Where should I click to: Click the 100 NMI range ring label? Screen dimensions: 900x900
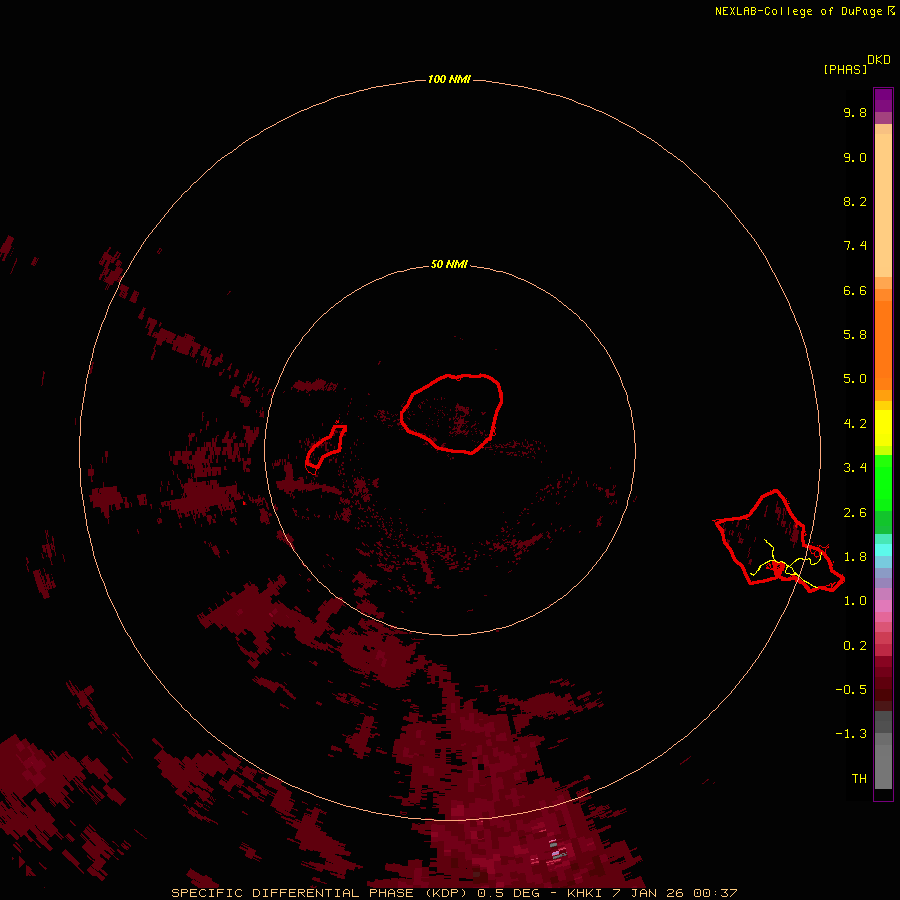(x=449, y=79)
